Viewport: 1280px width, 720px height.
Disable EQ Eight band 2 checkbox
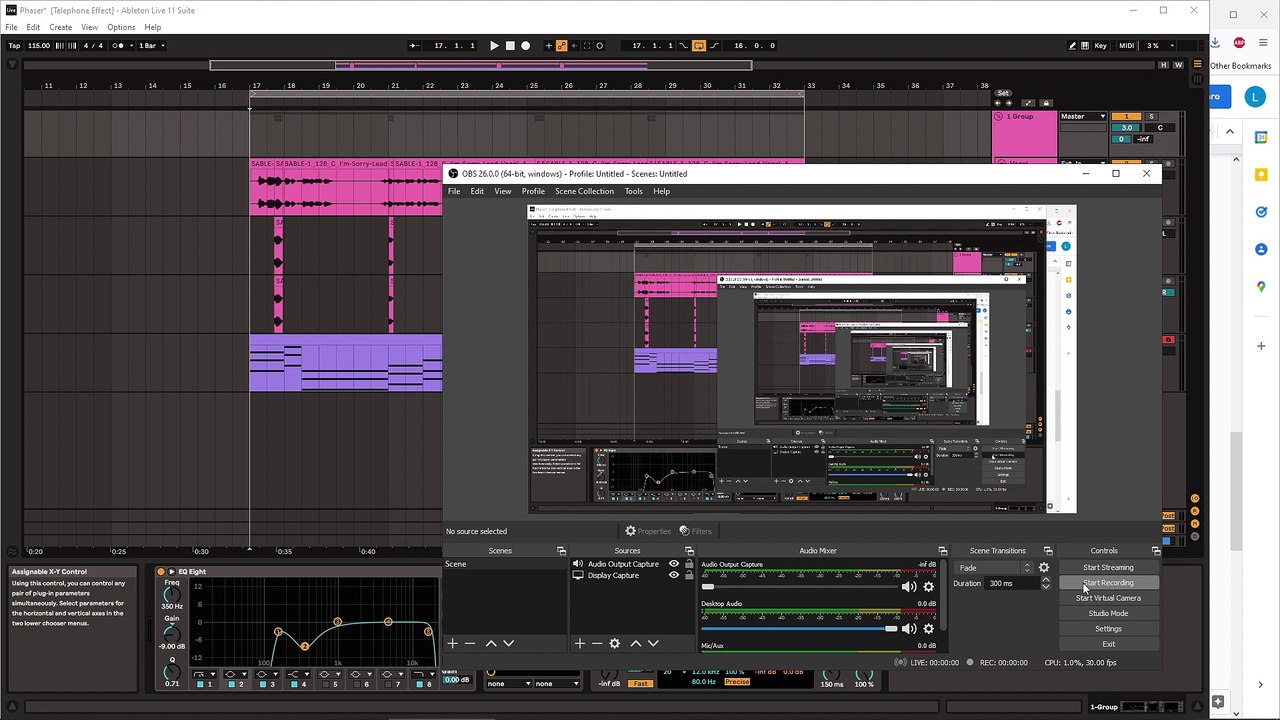click(231, 684)
